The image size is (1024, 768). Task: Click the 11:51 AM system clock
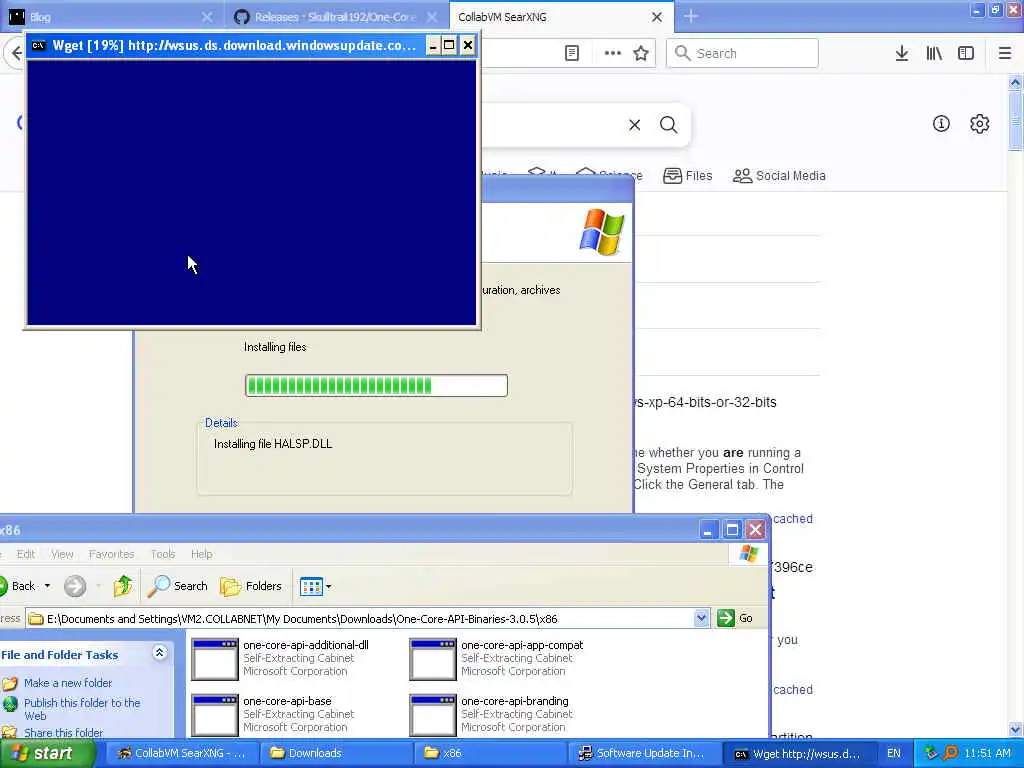point(987,754)
